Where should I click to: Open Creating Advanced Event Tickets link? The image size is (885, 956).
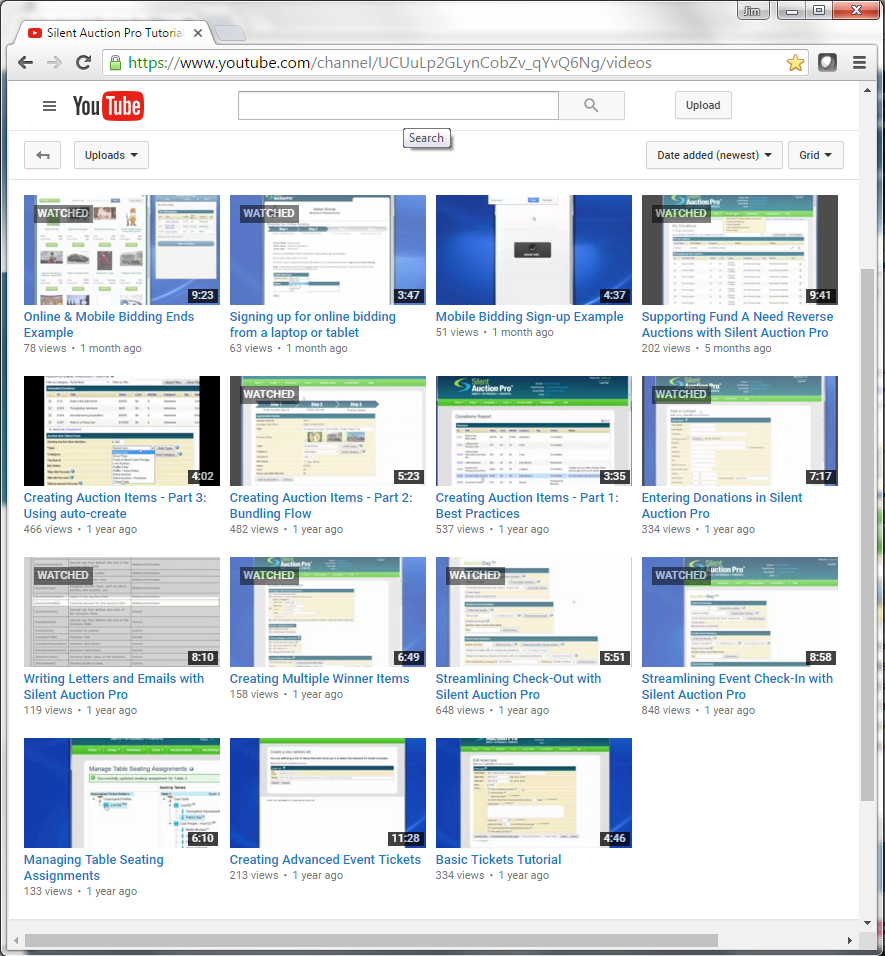pos(325,860)
